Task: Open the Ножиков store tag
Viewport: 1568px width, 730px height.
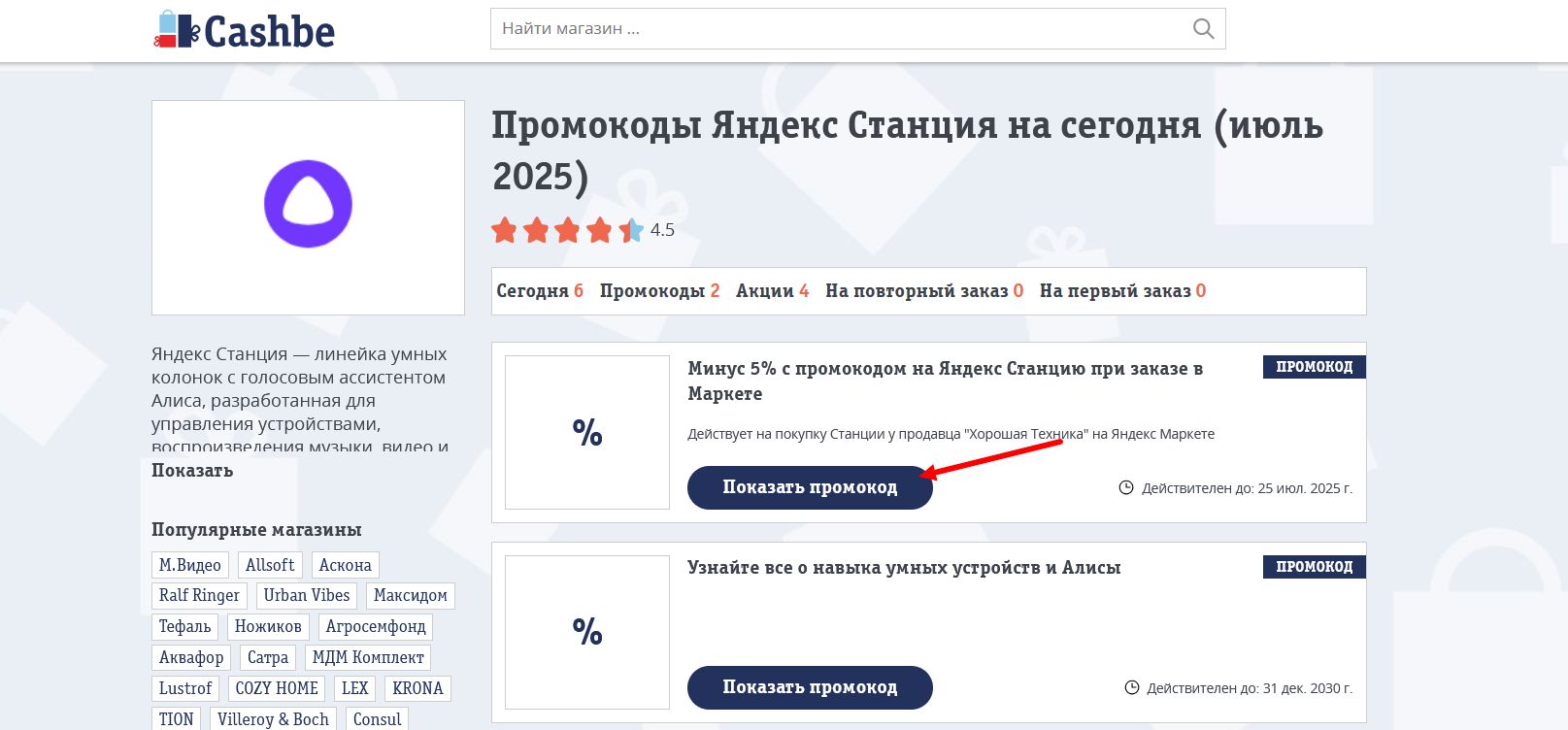Action: pyautogui.click(x=268, y=627)
